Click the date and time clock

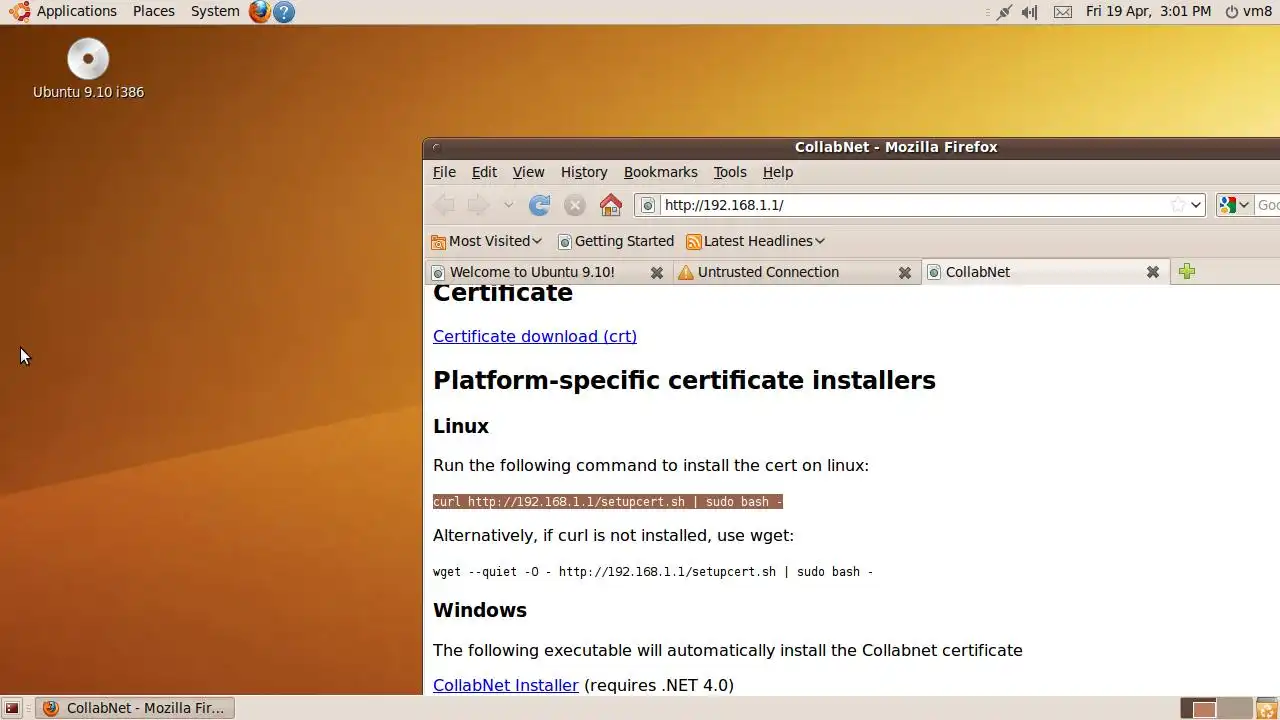coord(1148,11)
